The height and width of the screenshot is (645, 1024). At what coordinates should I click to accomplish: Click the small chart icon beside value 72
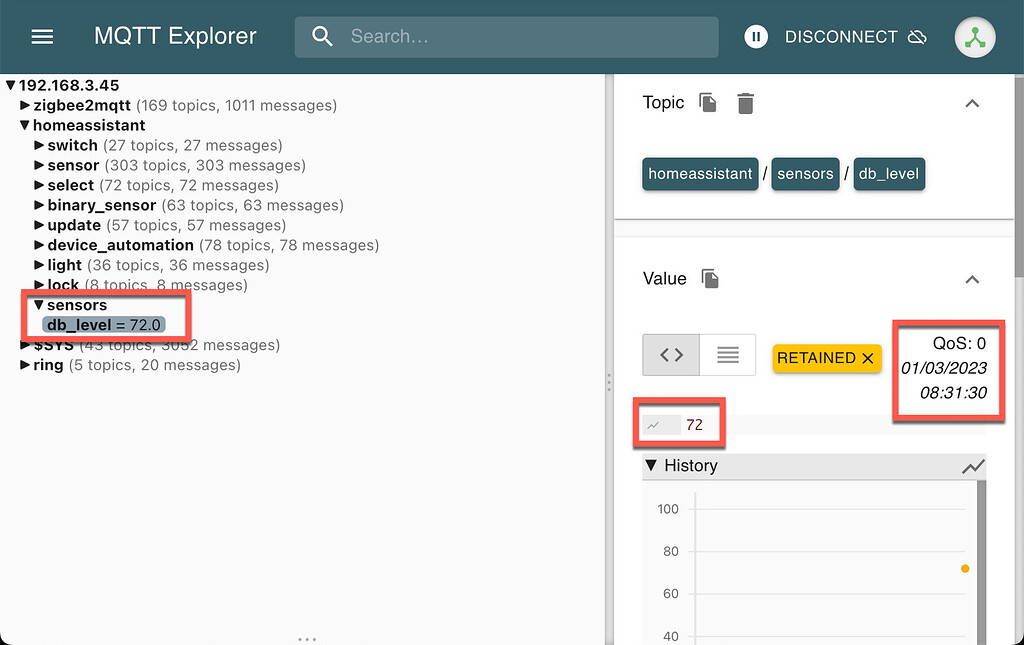653,425
